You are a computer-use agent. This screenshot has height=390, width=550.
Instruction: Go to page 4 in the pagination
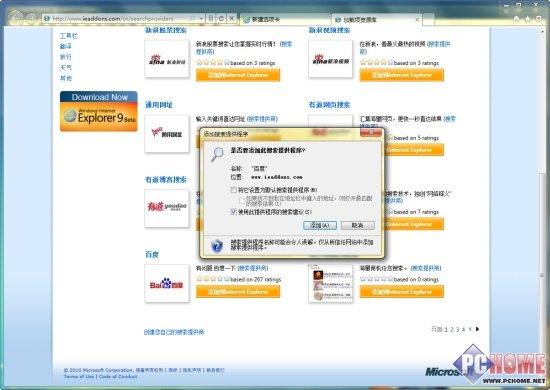[x=463, y=329]
